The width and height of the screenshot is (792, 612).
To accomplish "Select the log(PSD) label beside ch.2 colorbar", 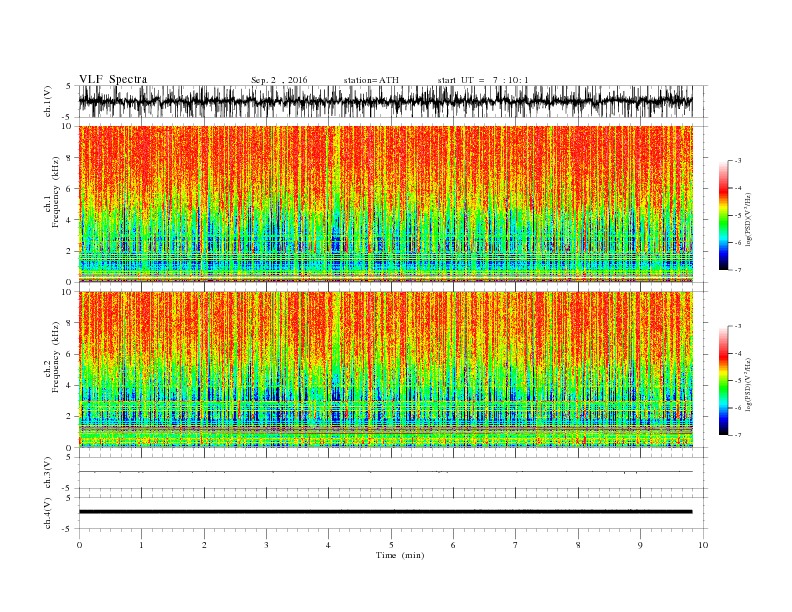I will tap(748, 383).
